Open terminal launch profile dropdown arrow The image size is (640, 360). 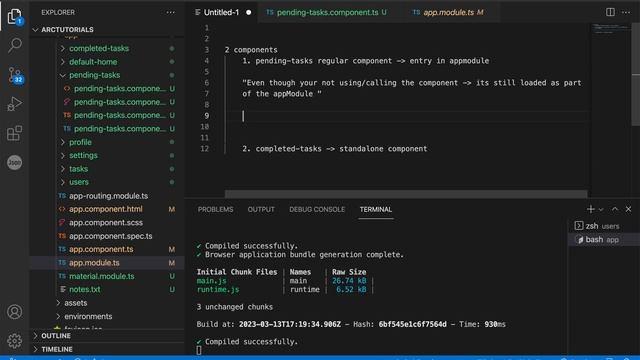point(601,209)
